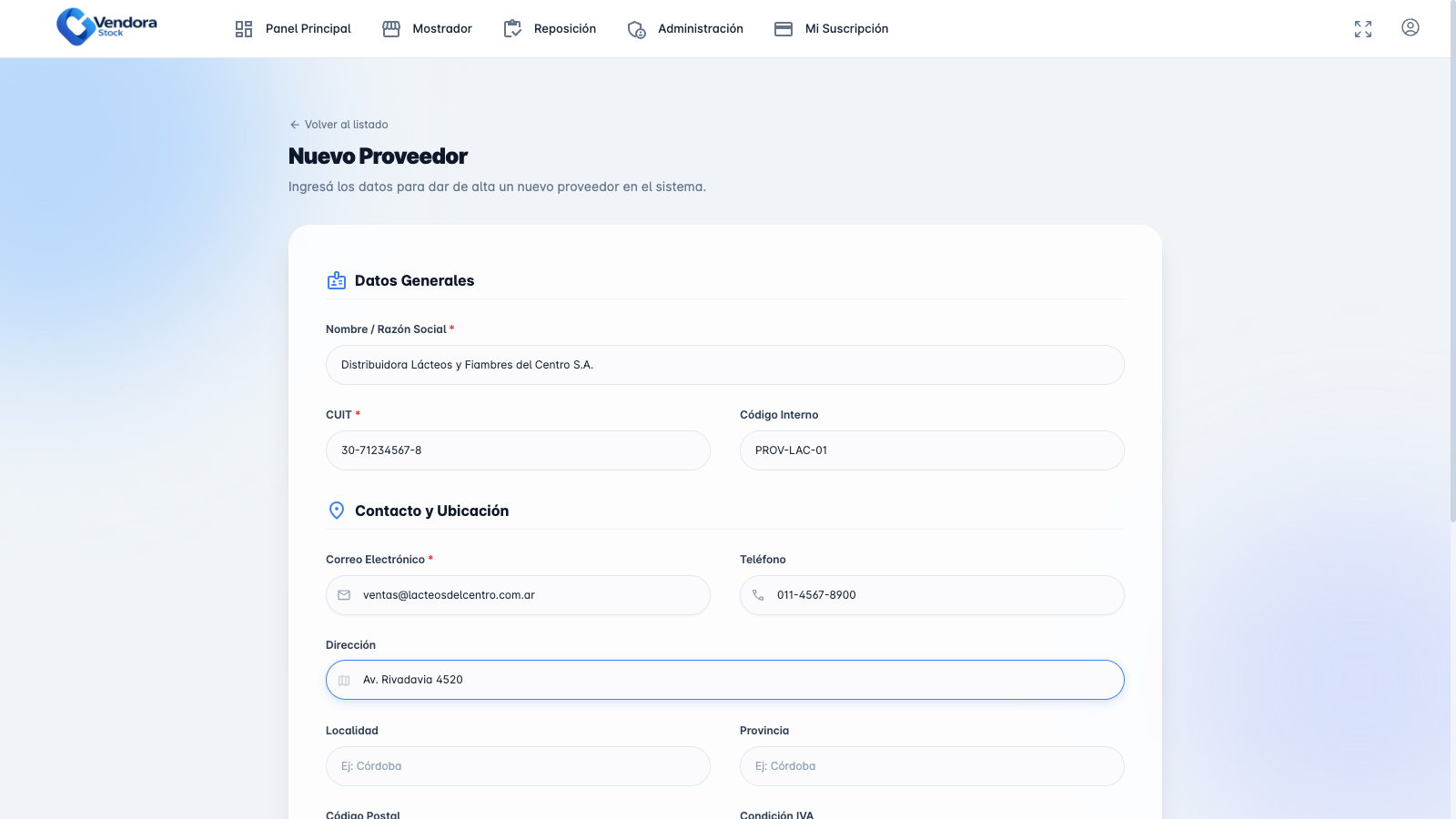Open the user account profile icon

click(x=1410, y=27)
